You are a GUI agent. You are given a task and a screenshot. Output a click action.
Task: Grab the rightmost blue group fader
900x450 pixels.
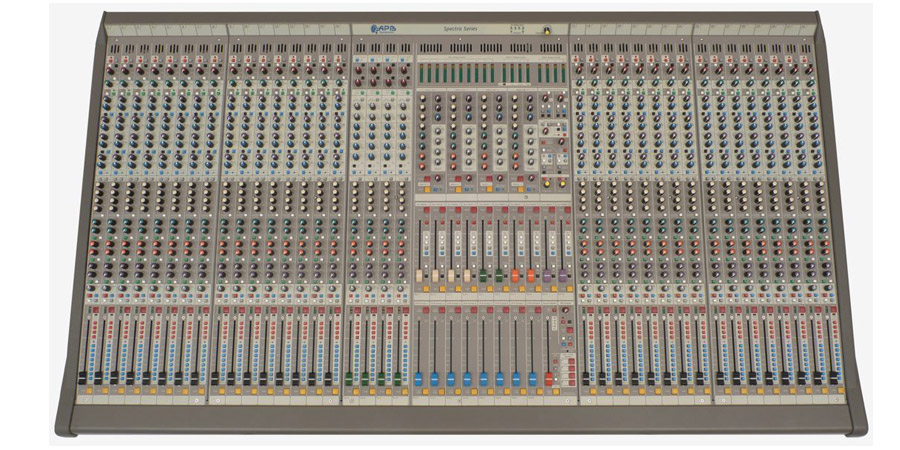pos(532,379)
